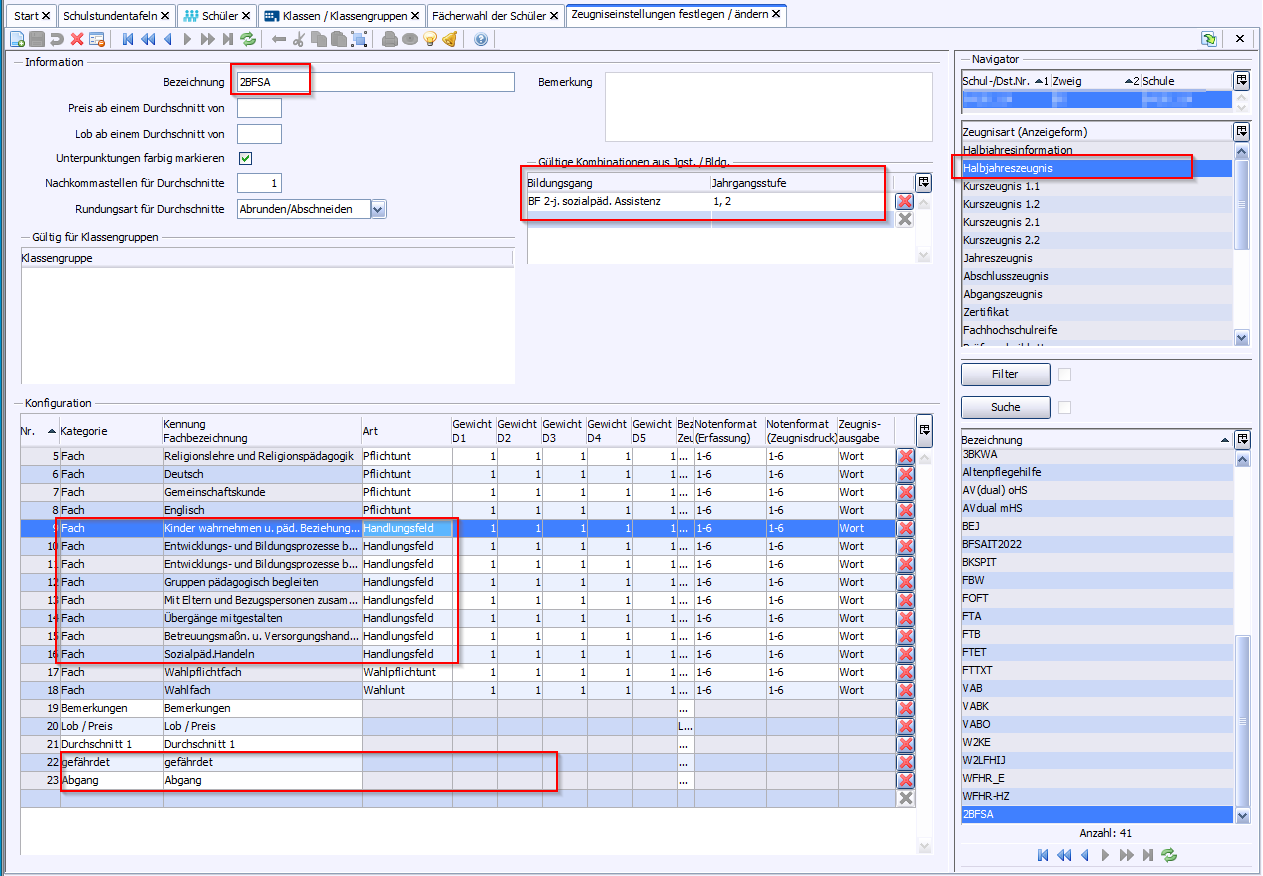Screen dimensions: 1263x876
Task: Tick the checkbox next to Suche button
Action: 1065,407
